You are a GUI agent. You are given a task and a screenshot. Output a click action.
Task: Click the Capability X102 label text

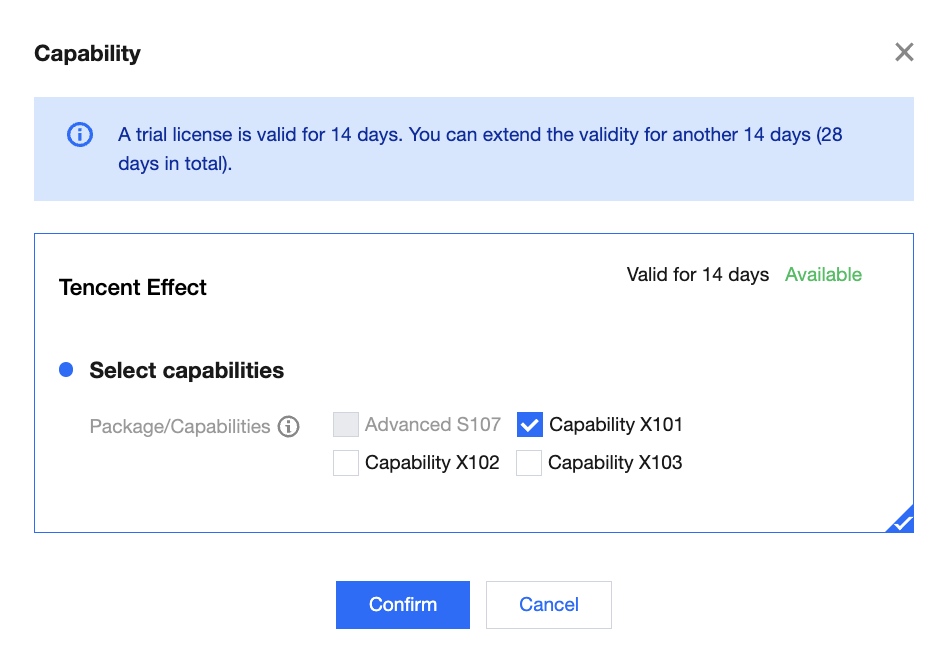(432, 463)
